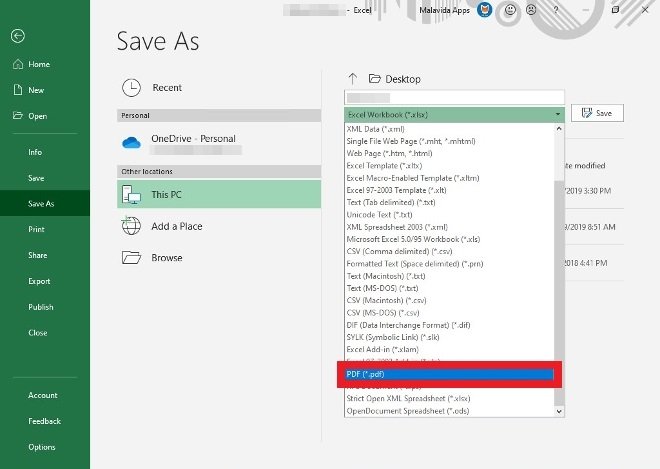
Task: Select Excel Template (*.xltx) format
Action: click(449, 166)
